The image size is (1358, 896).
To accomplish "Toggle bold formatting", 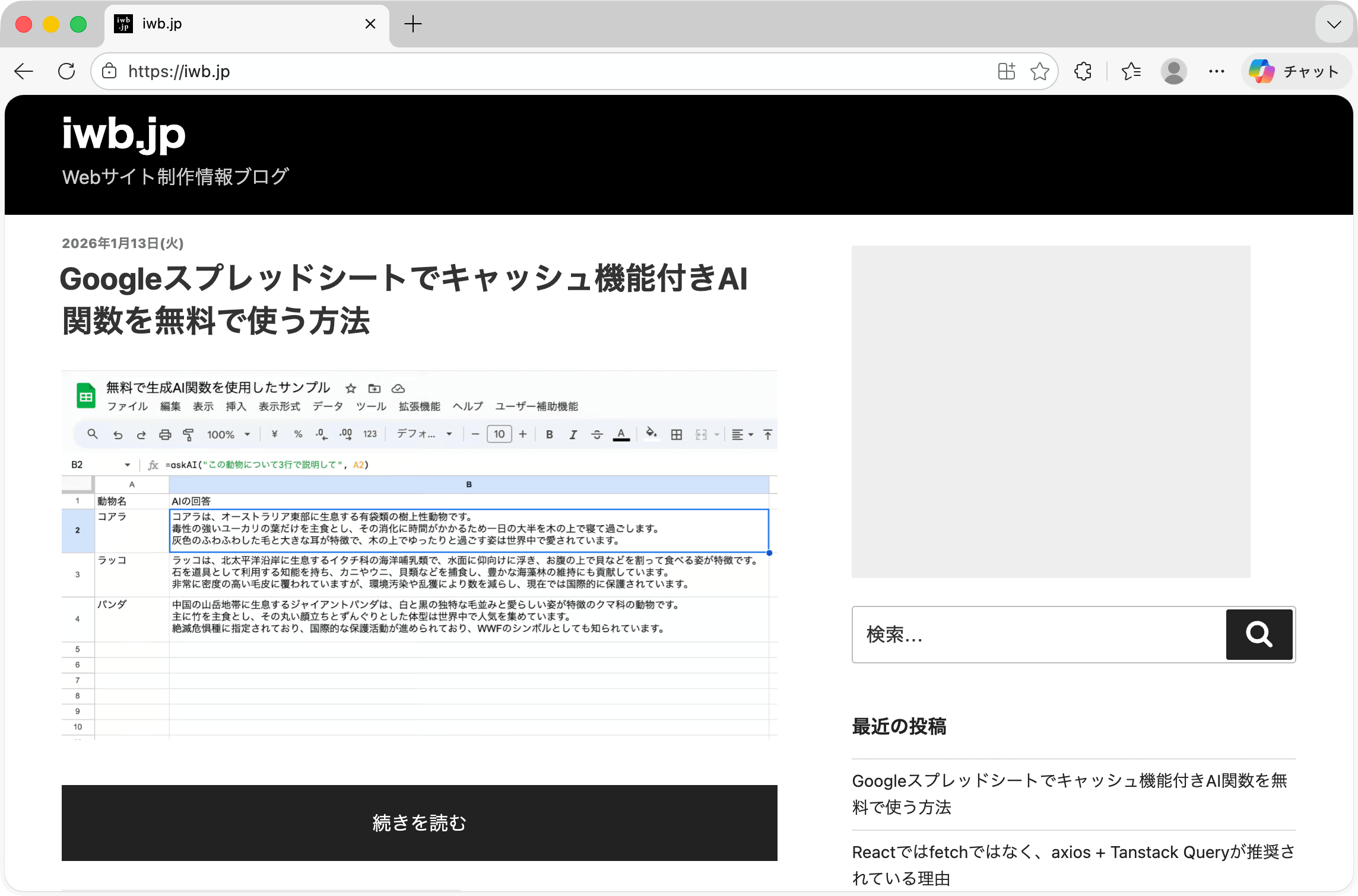I will click(x=549, y=434).
